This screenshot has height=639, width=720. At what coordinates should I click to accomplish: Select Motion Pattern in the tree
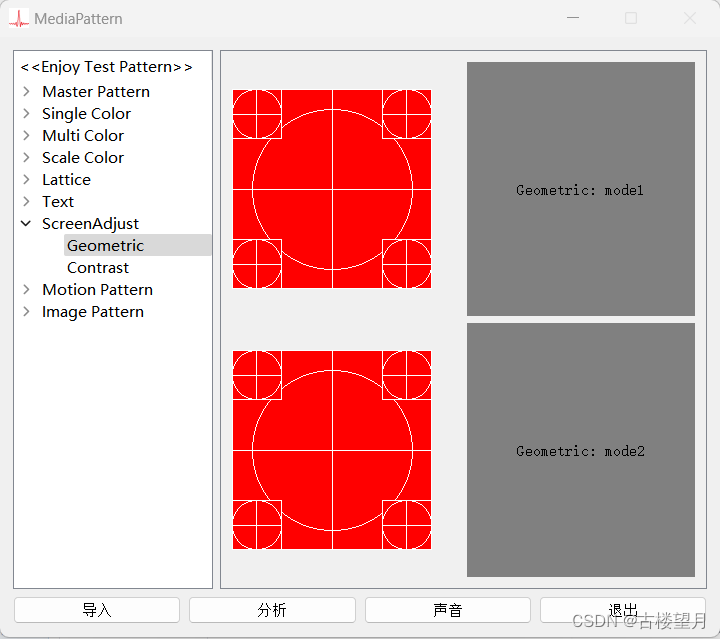(x=97, y=290)
